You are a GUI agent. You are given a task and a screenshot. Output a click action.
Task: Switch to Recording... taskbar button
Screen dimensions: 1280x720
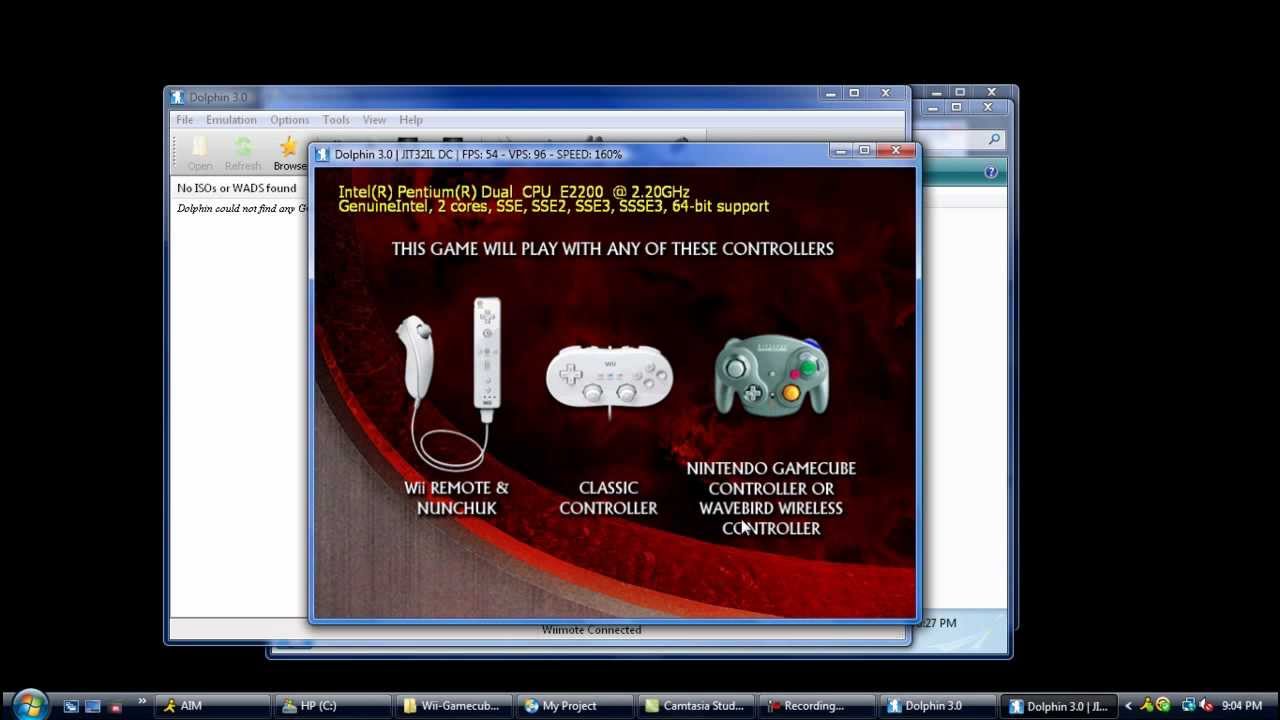[818, 706]
